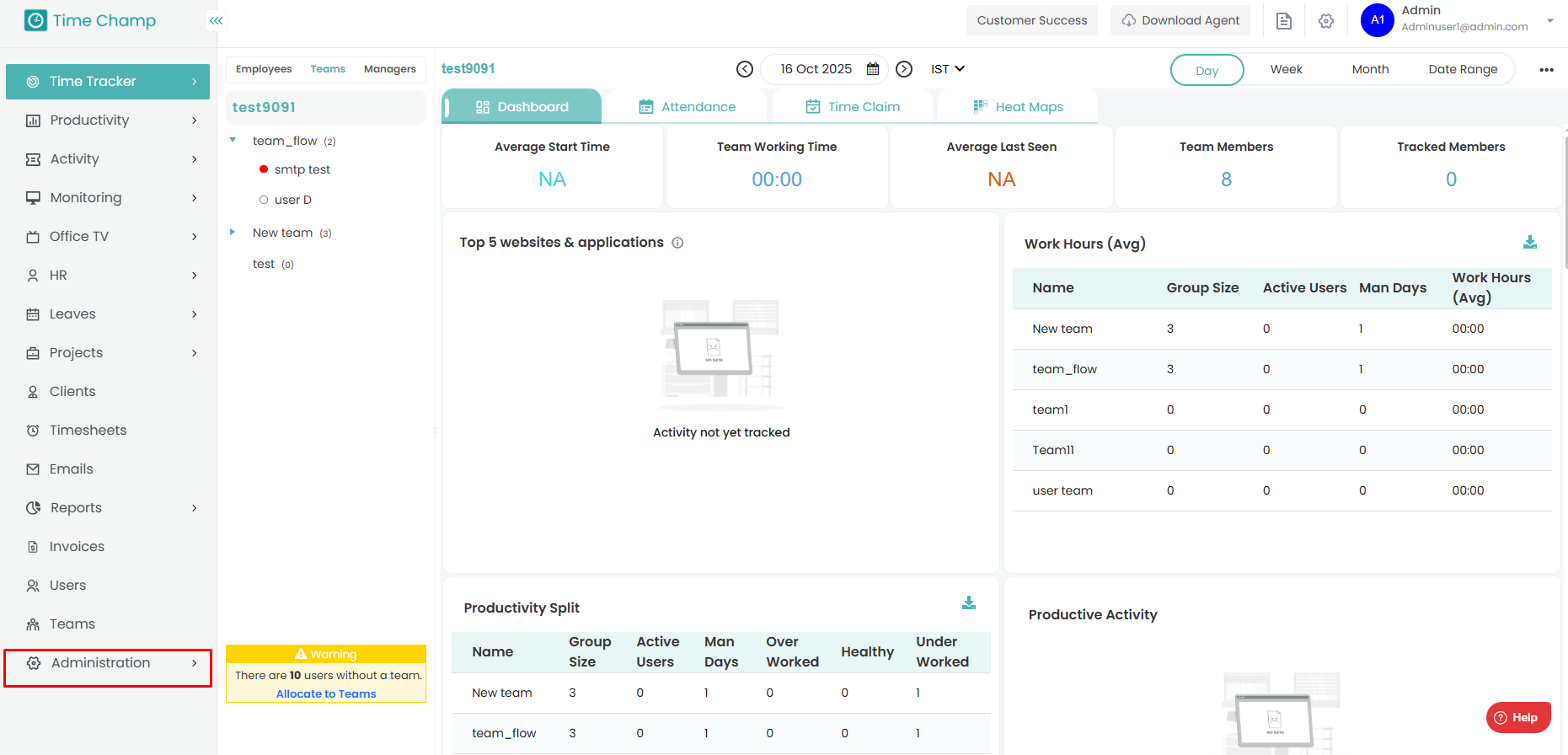Choose Date Range view

pyautogui.click(x=1463, y=69)
